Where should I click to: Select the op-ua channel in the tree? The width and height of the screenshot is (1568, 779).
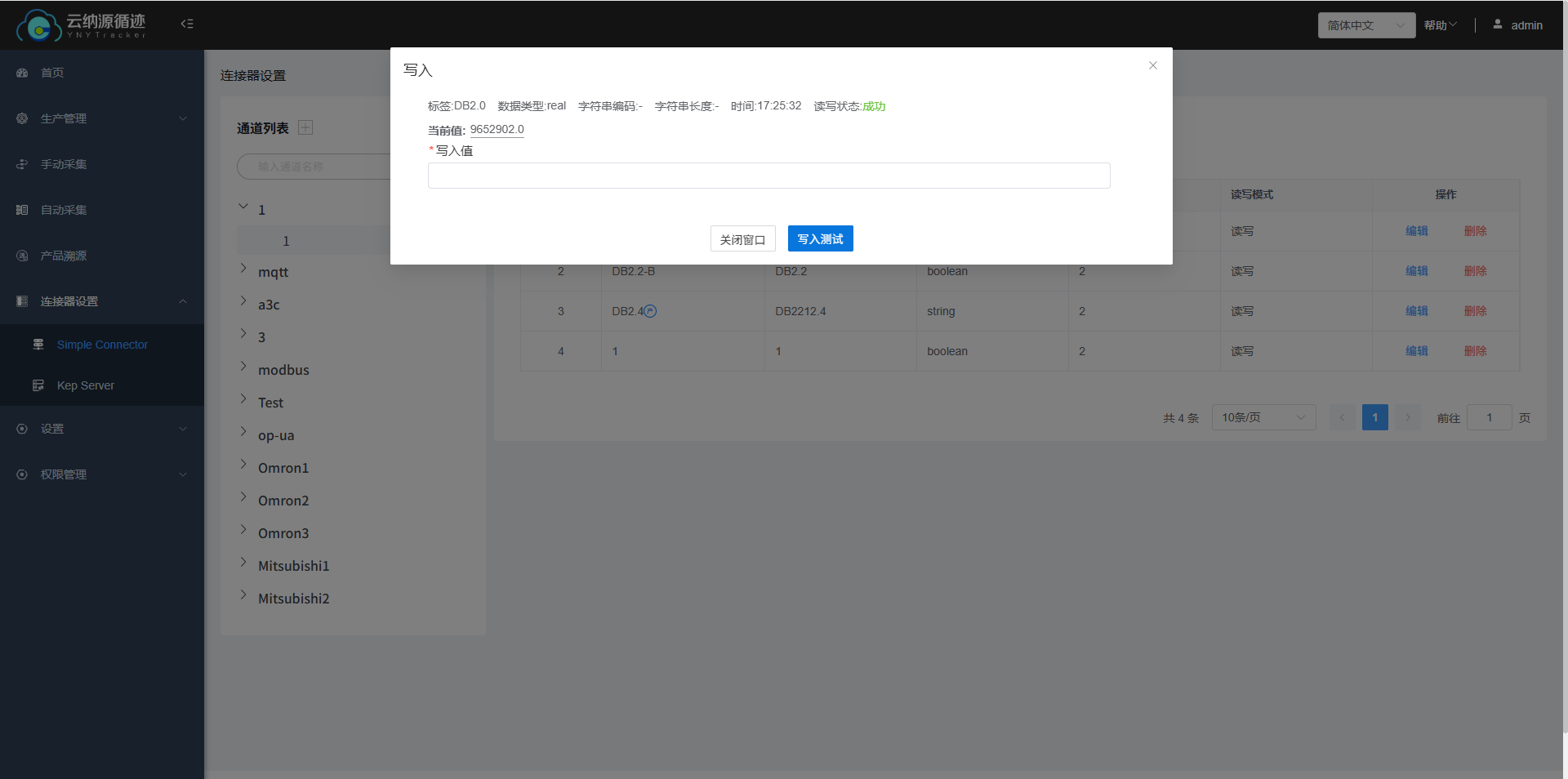click(x=276, y=435)
